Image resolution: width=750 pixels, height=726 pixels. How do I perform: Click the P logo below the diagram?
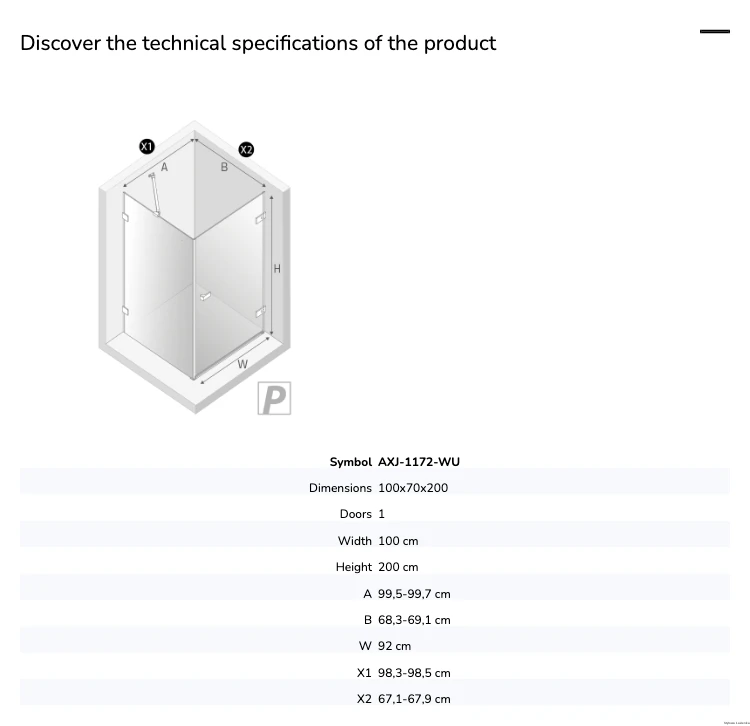[x=274, y=398]
